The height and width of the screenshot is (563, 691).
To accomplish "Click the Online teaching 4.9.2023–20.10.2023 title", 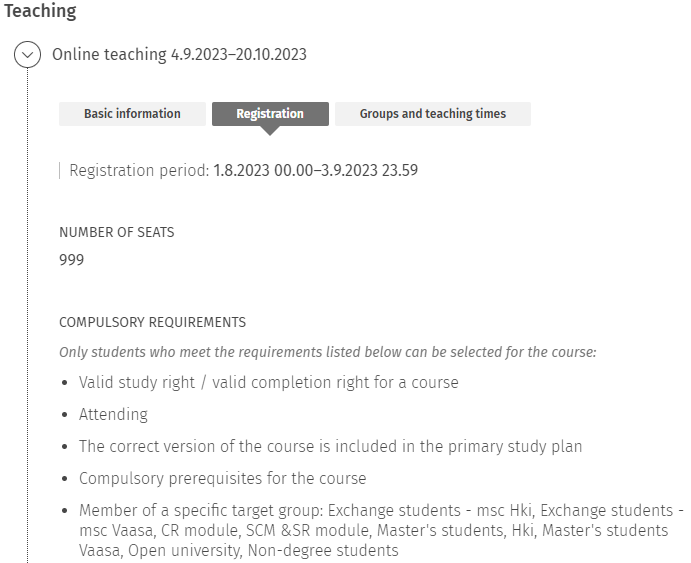I will click(179, 55).
